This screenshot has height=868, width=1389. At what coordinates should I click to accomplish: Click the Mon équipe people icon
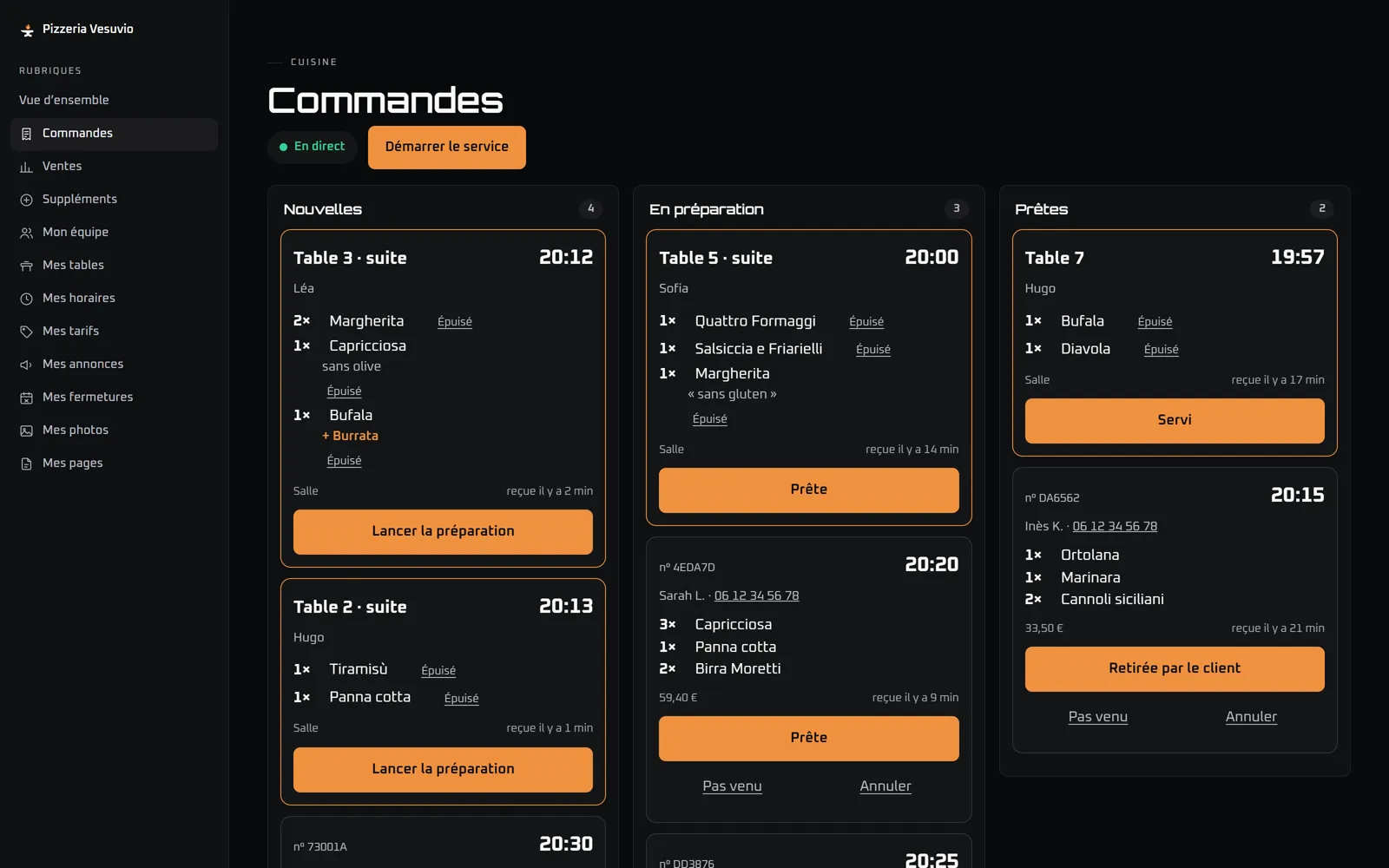(26, 233)
